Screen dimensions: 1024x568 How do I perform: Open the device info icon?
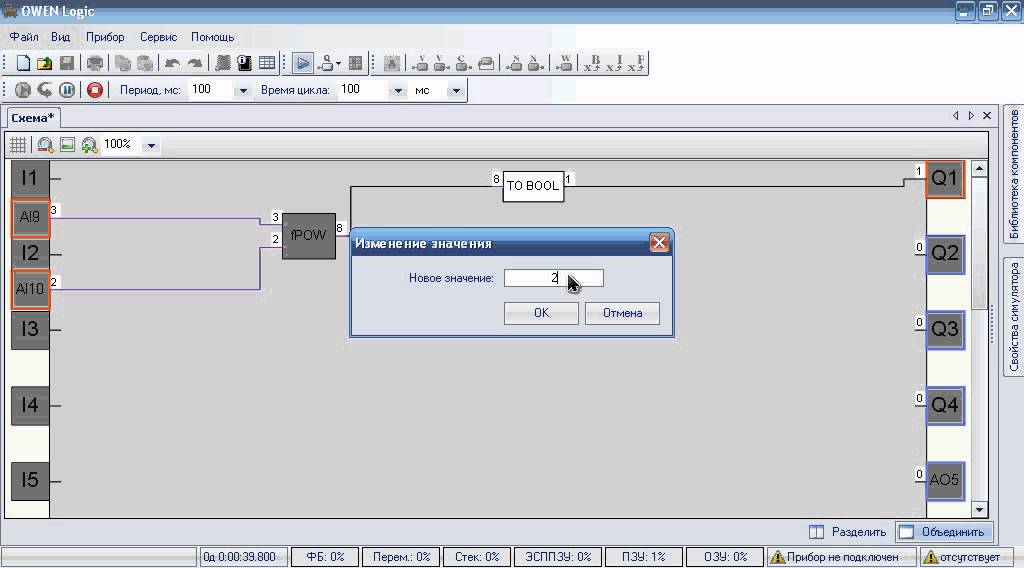(244, 63)
